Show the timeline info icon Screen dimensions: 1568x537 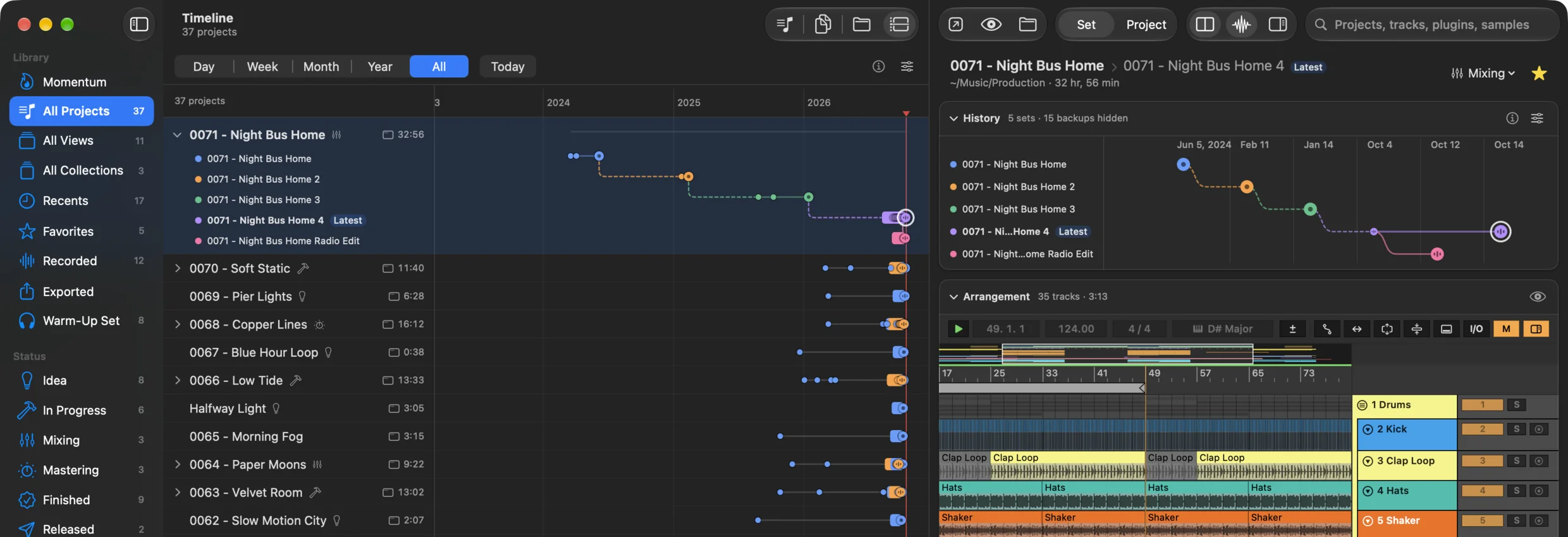(878, 66)
